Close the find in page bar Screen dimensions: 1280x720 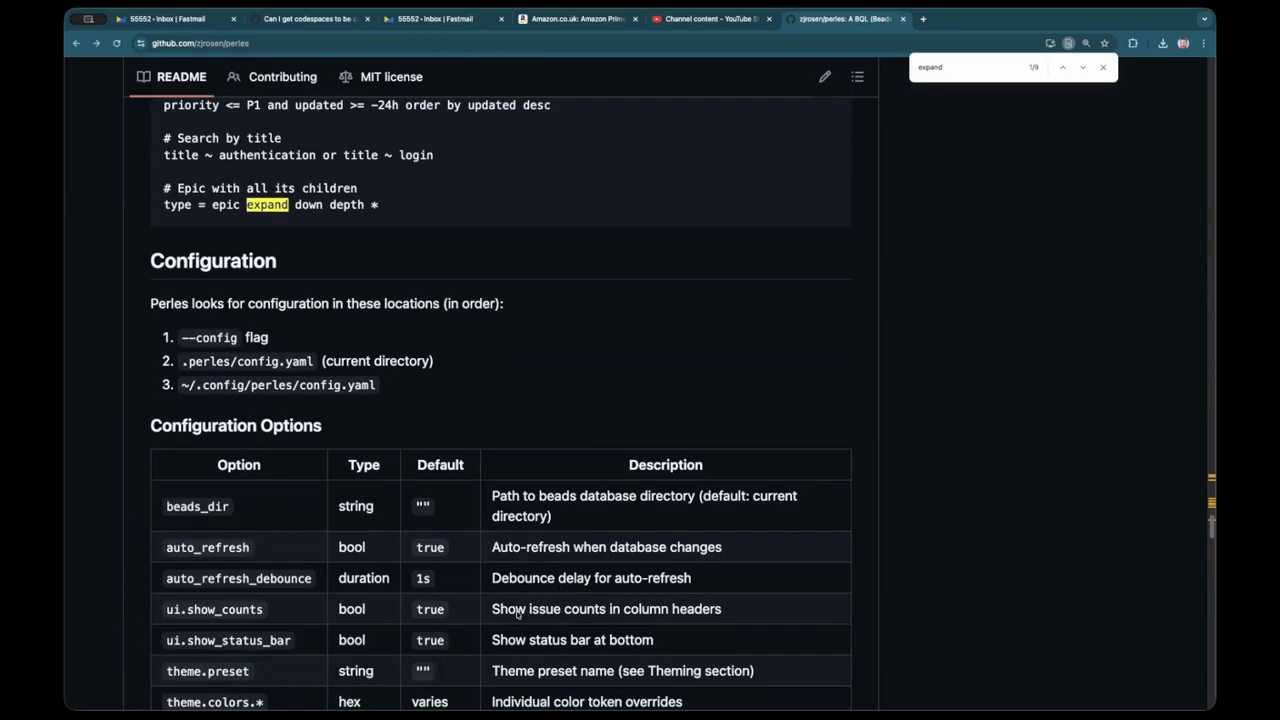[x=1103, y=67]
